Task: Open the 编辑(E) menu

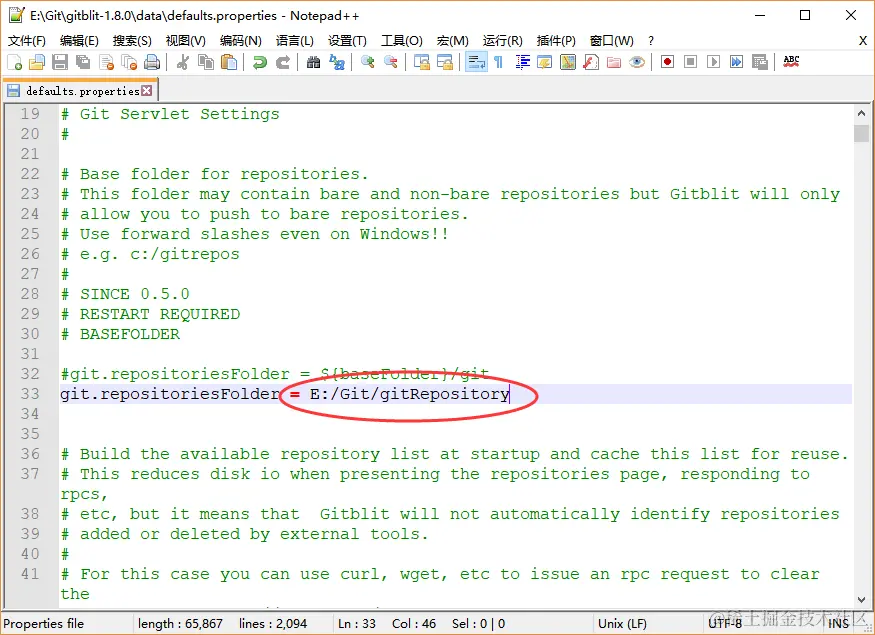Action: coord(79,41)
